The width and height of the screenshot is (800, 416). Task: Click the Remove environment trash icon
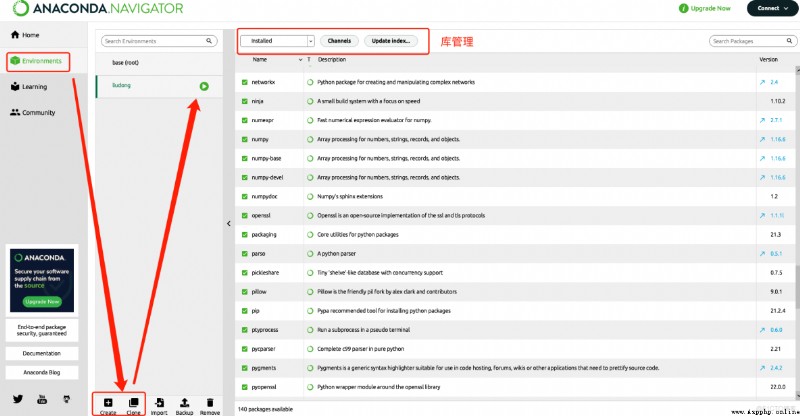tap(210, 403)
